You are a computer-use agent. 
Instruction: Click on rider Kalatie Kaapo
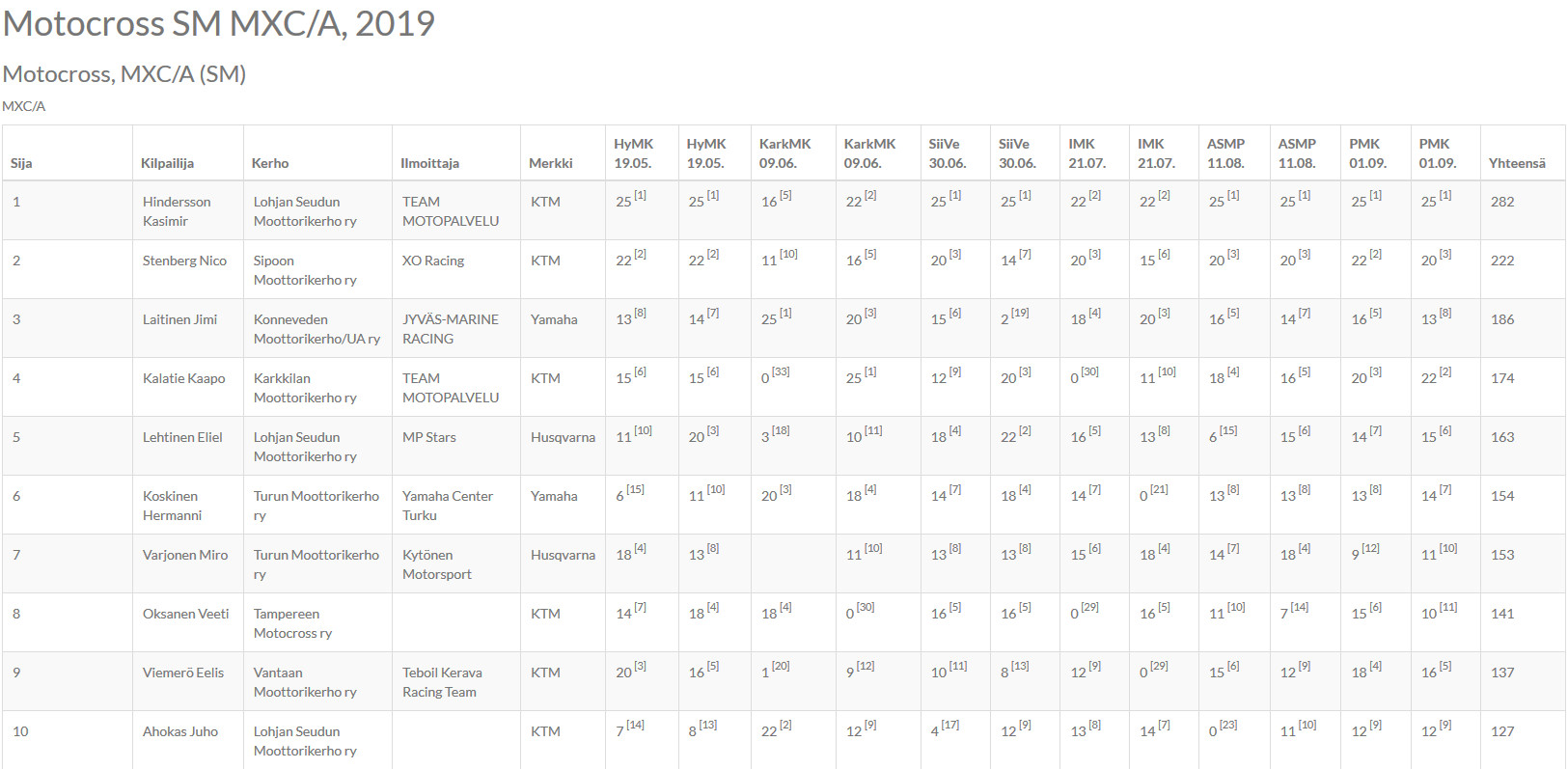tap(183, 378)
